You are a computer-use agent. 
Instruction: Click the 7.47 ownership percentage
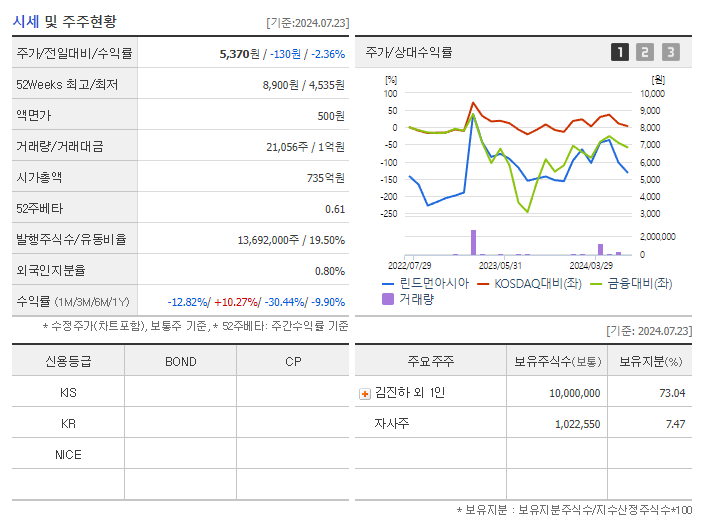tap(675, 424)
